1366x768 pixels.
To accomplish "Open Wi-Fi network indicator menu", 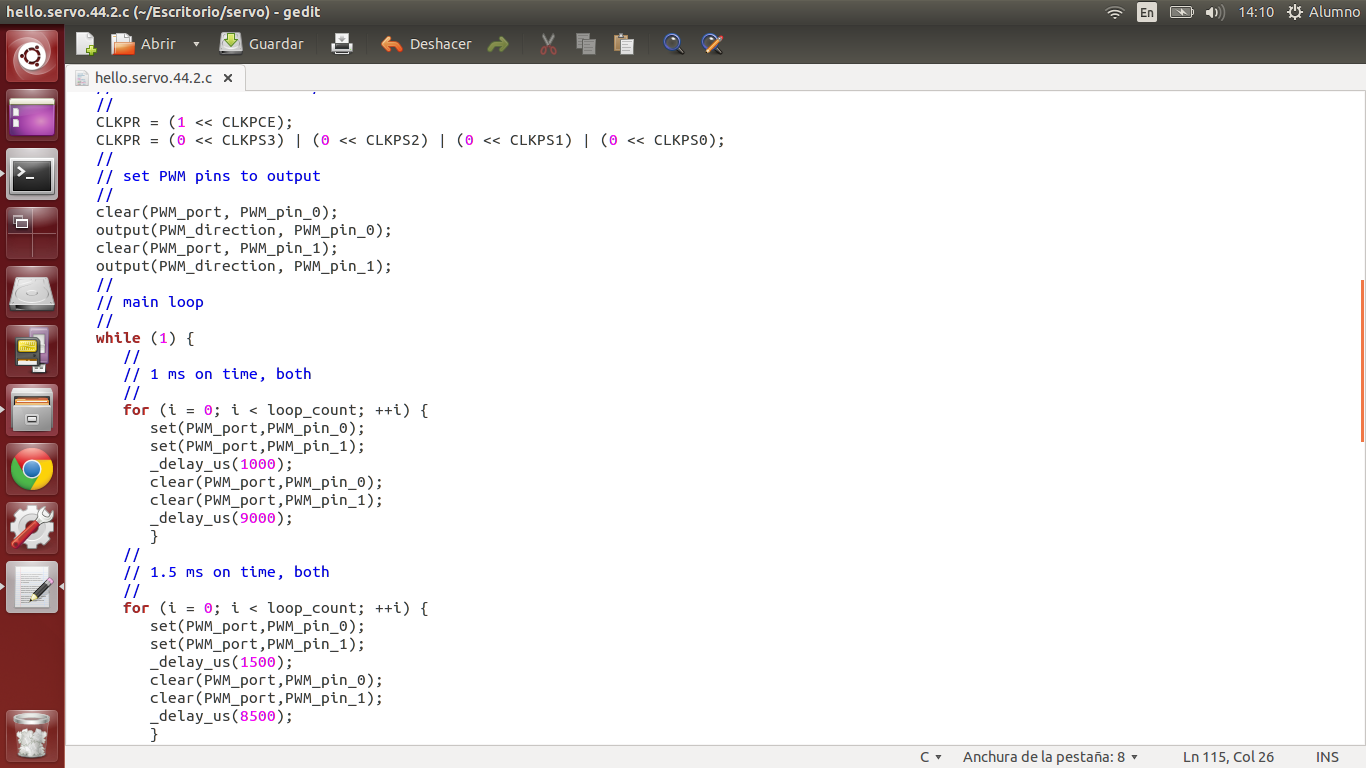I will tap(1115, 12).
